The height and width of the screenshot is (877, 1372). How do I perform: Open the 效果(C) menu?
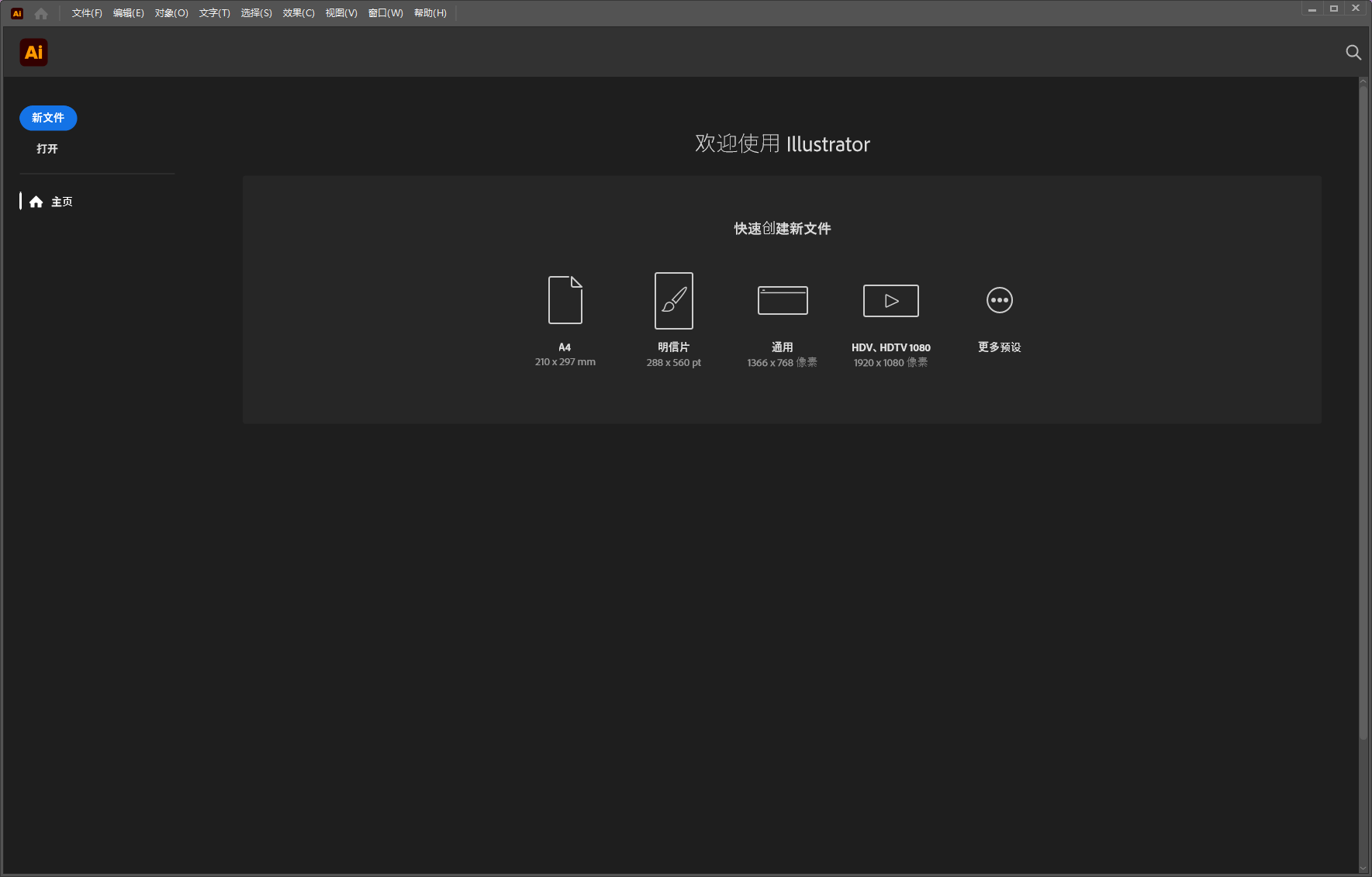click(x=299, y=13)
